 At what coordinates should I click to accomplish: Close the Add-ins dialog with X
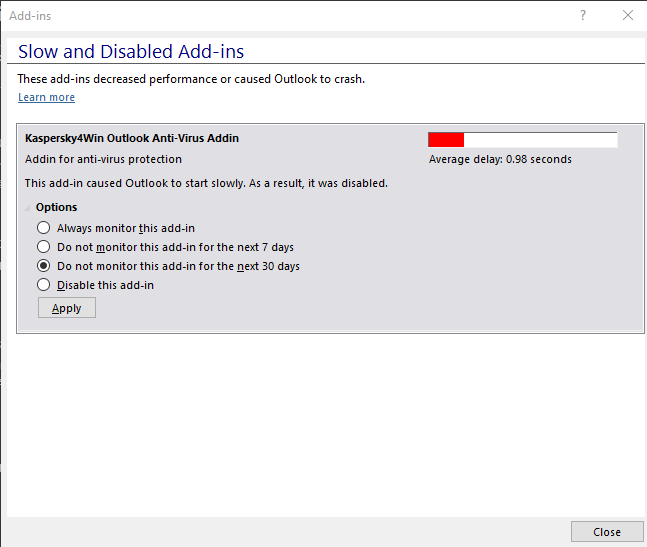click(x=628, y=16)
